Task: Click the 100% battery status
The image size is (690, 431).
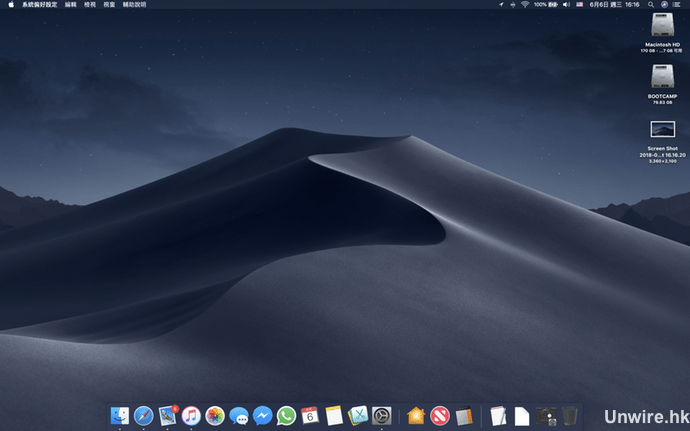Action: pyautogui.click(x=546, y=4)
